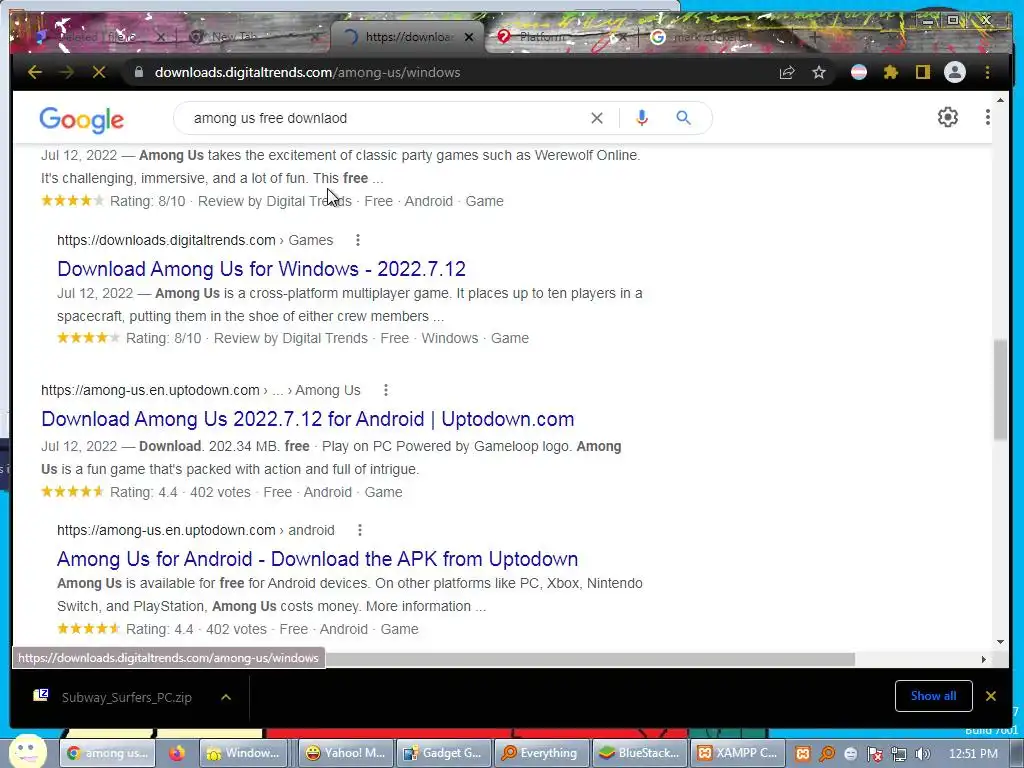Clear the search box with the X

pos(597,118)
